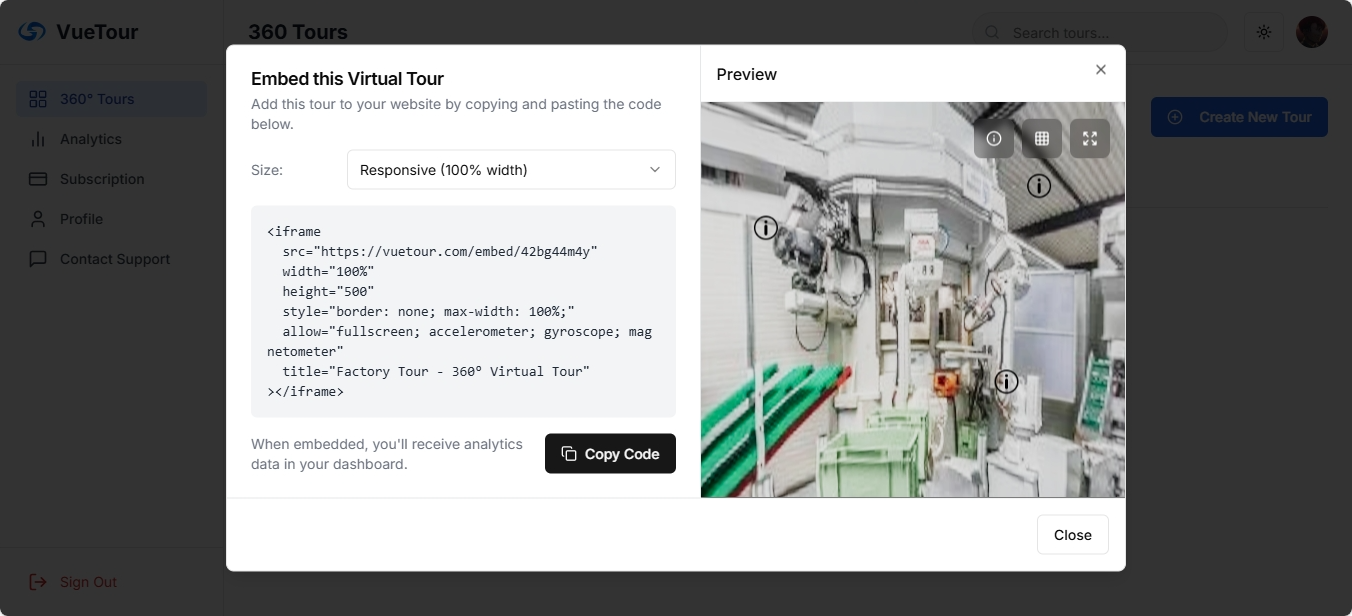The width and height of the screenshot is (1352, 616).
Task: Click the copy icon in Copy Code
Action: click(x=569, y=454)
